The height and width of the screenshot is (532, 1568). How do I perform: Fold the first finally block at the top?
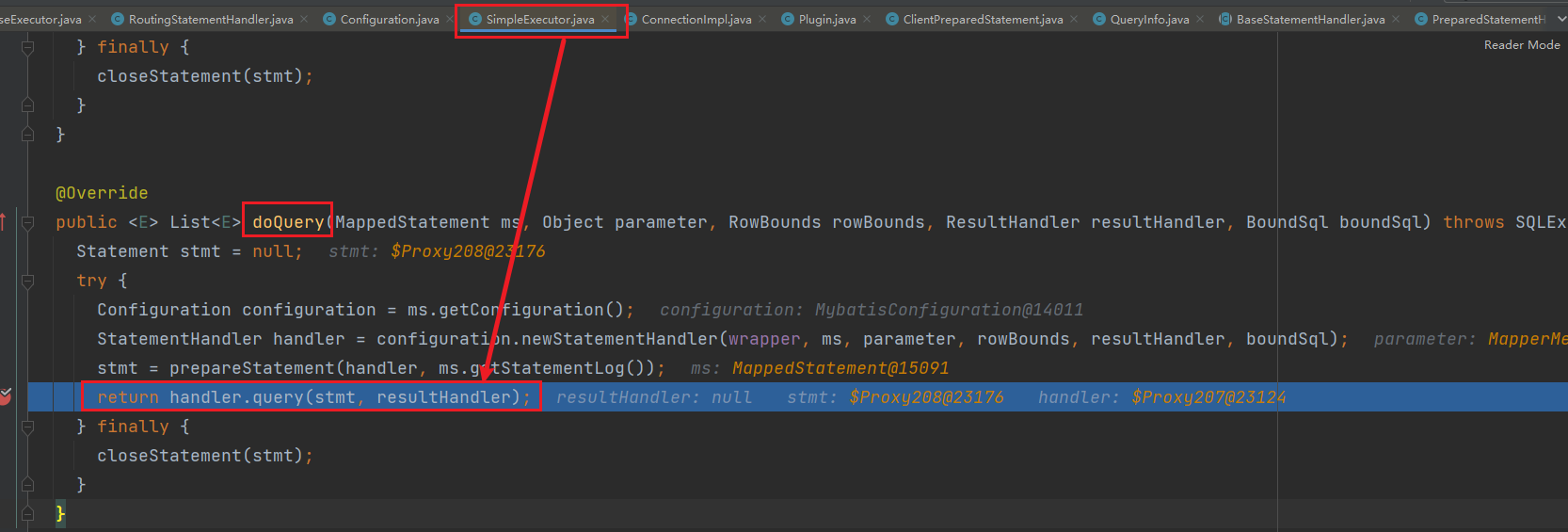(27, 47)
